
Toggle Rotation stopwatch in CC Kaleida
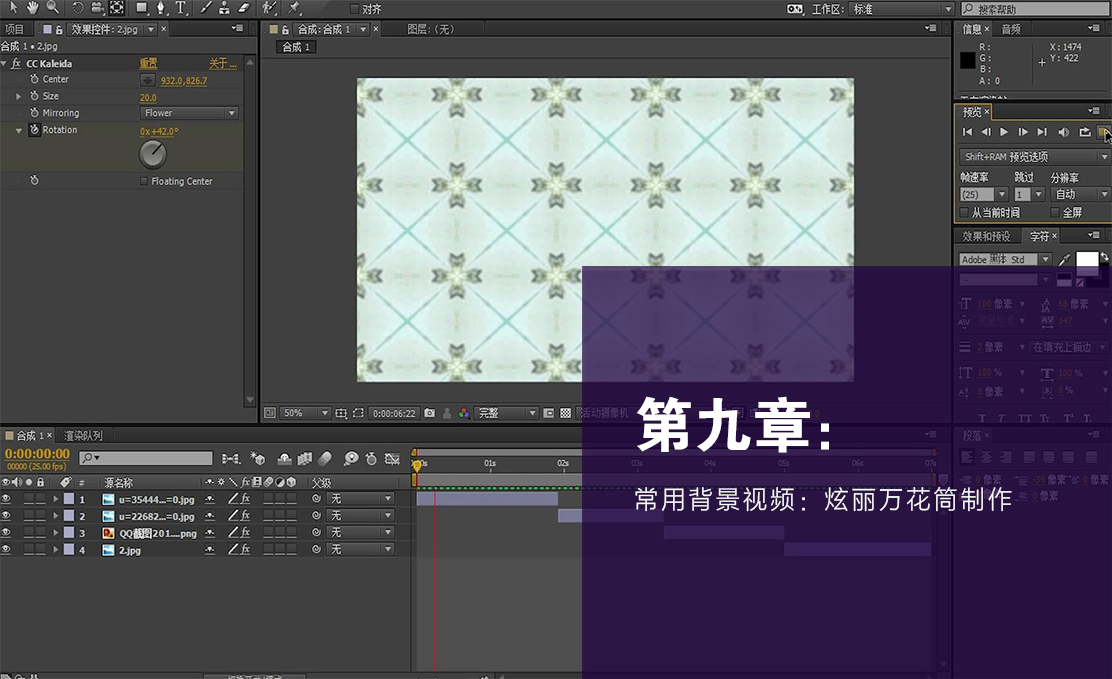click(x=34, y=130)
